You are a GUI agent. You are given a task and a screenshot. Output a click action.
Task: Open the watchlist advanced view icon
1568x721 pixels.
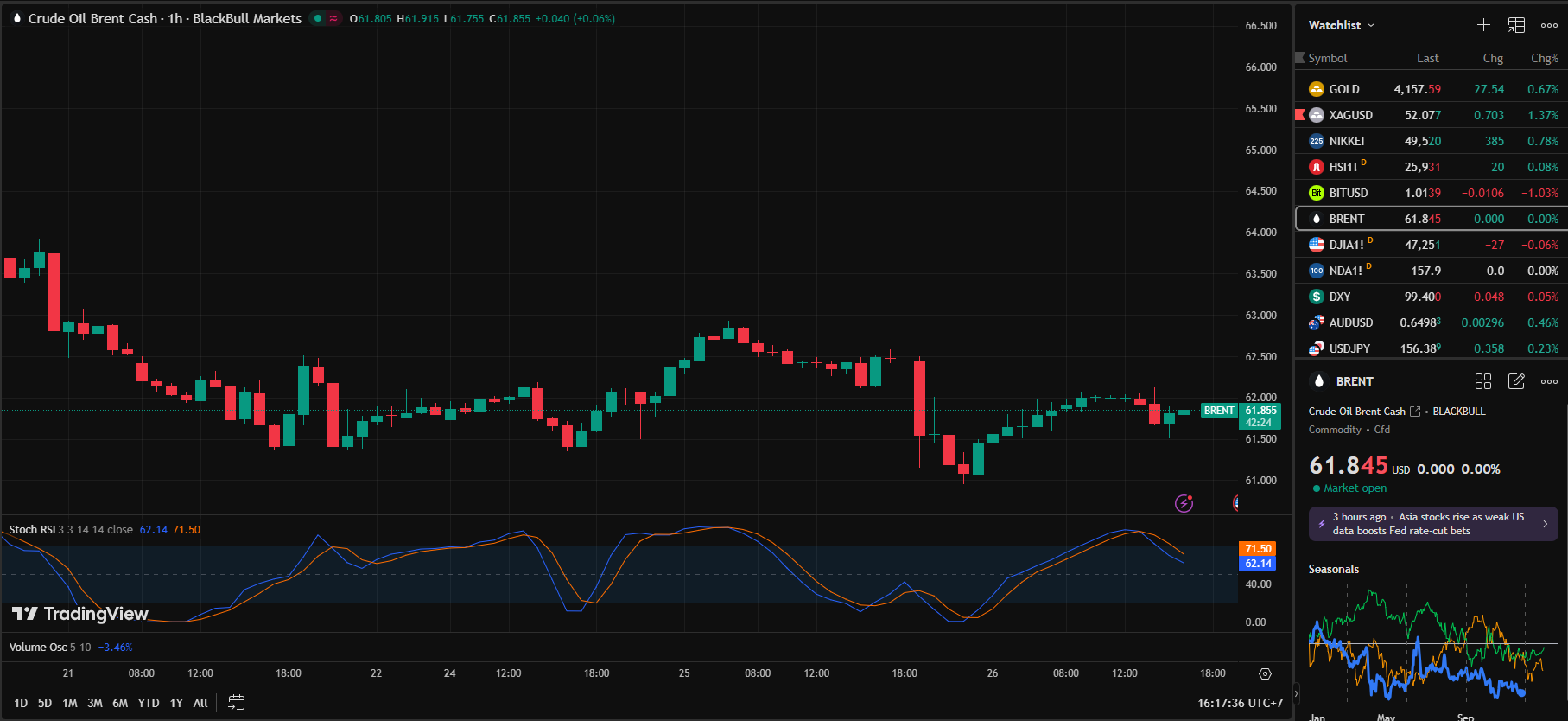point(1516,25)
